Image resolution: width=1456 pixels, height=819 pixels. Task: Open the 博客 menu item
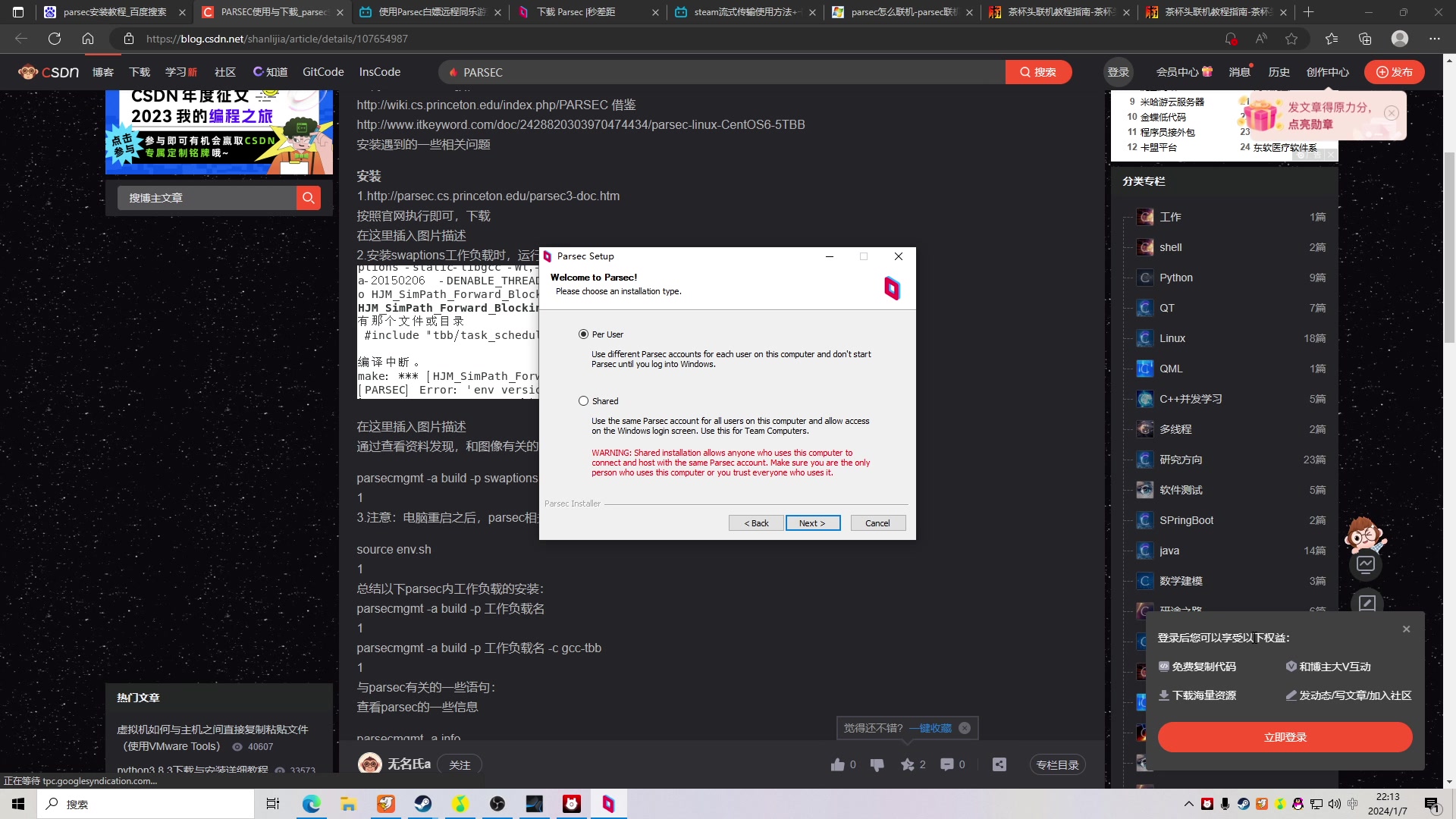[103, 72]
